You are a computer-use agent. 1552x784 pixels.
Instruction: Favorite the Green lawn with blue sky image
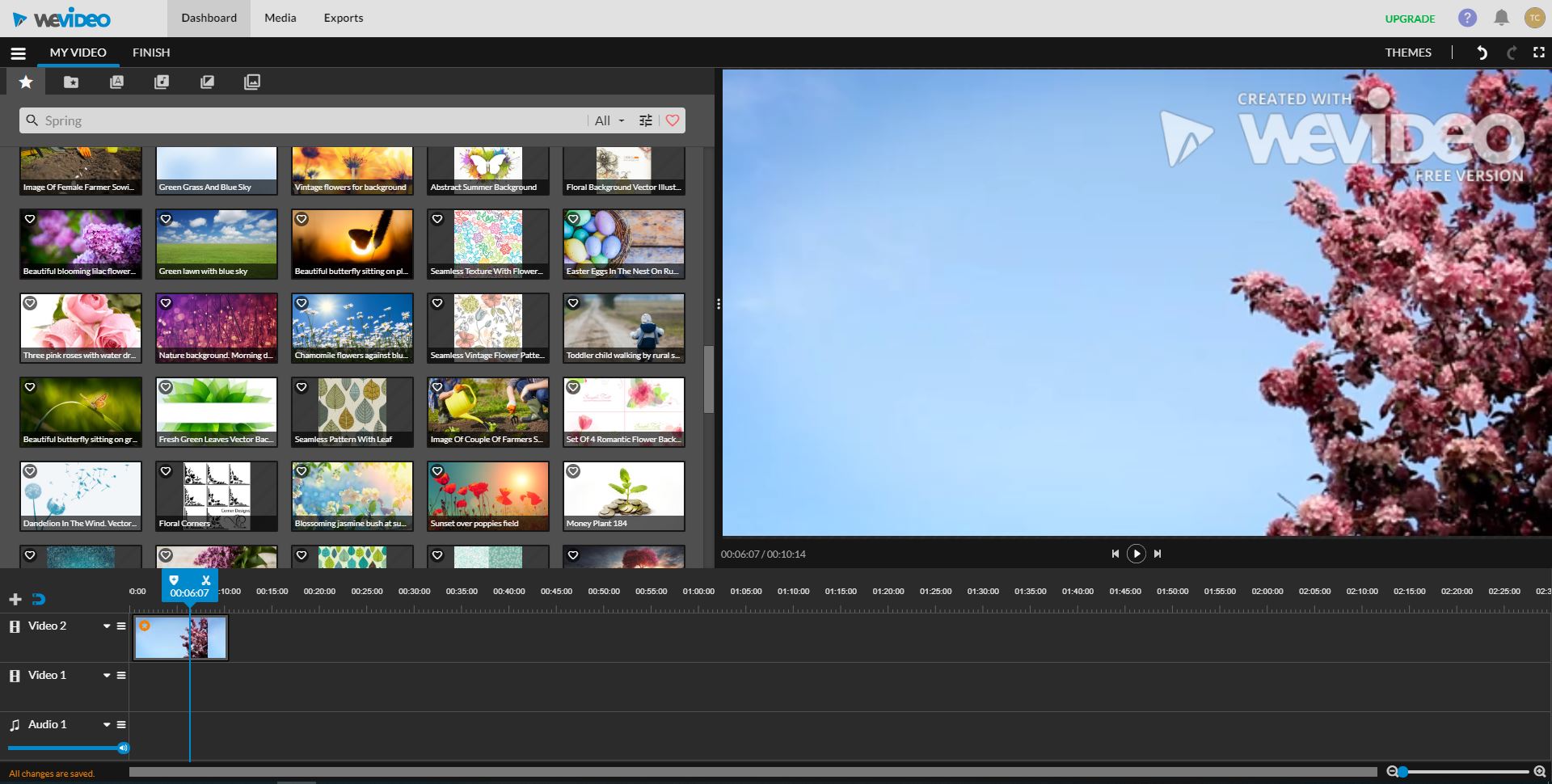(x=166, y=219)
